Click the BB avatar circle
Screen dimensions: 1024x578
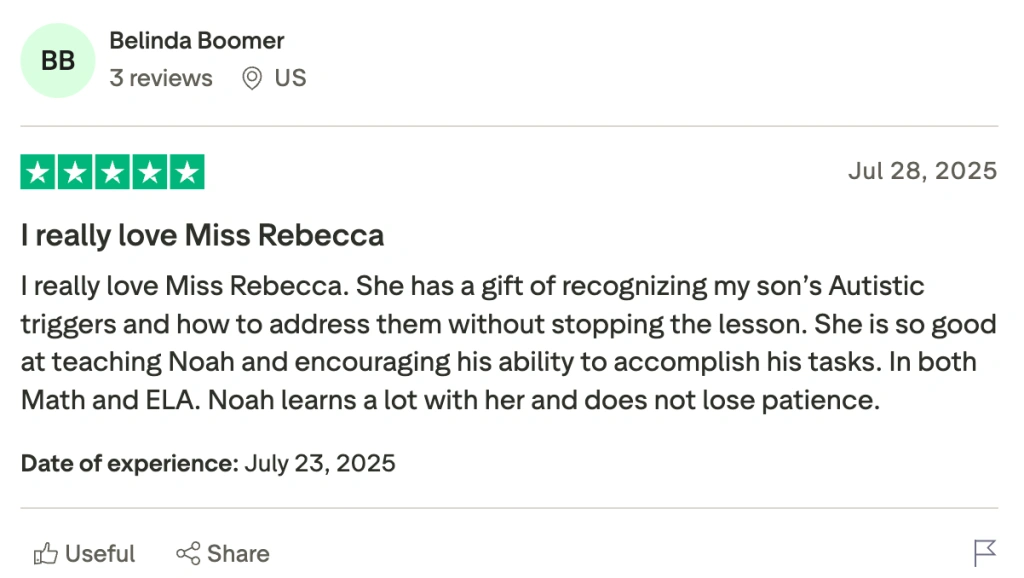click(x=57, y=60)
